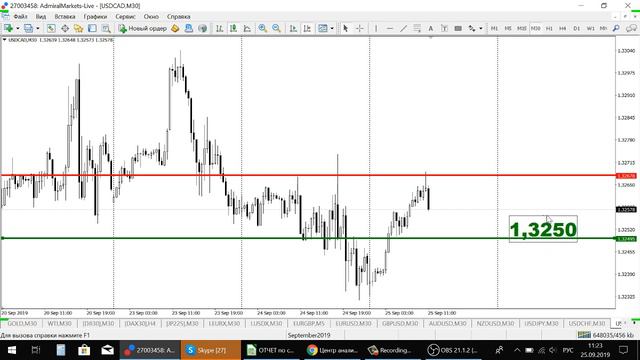Toggle the AutoTrading icon in toolbar
The image size is (640, 360).
pyautogui.click(x=202, y=28)
